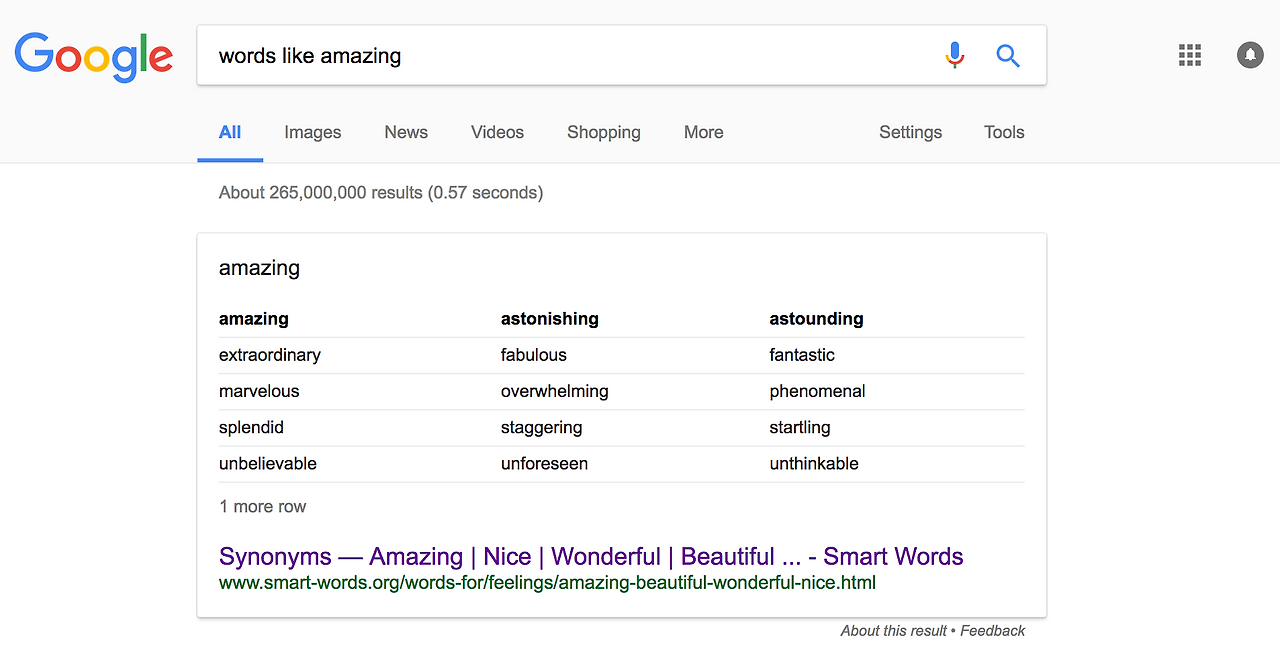Show the search Tools options
This screenshot has height=668, width=1280.
(1004, 132)
